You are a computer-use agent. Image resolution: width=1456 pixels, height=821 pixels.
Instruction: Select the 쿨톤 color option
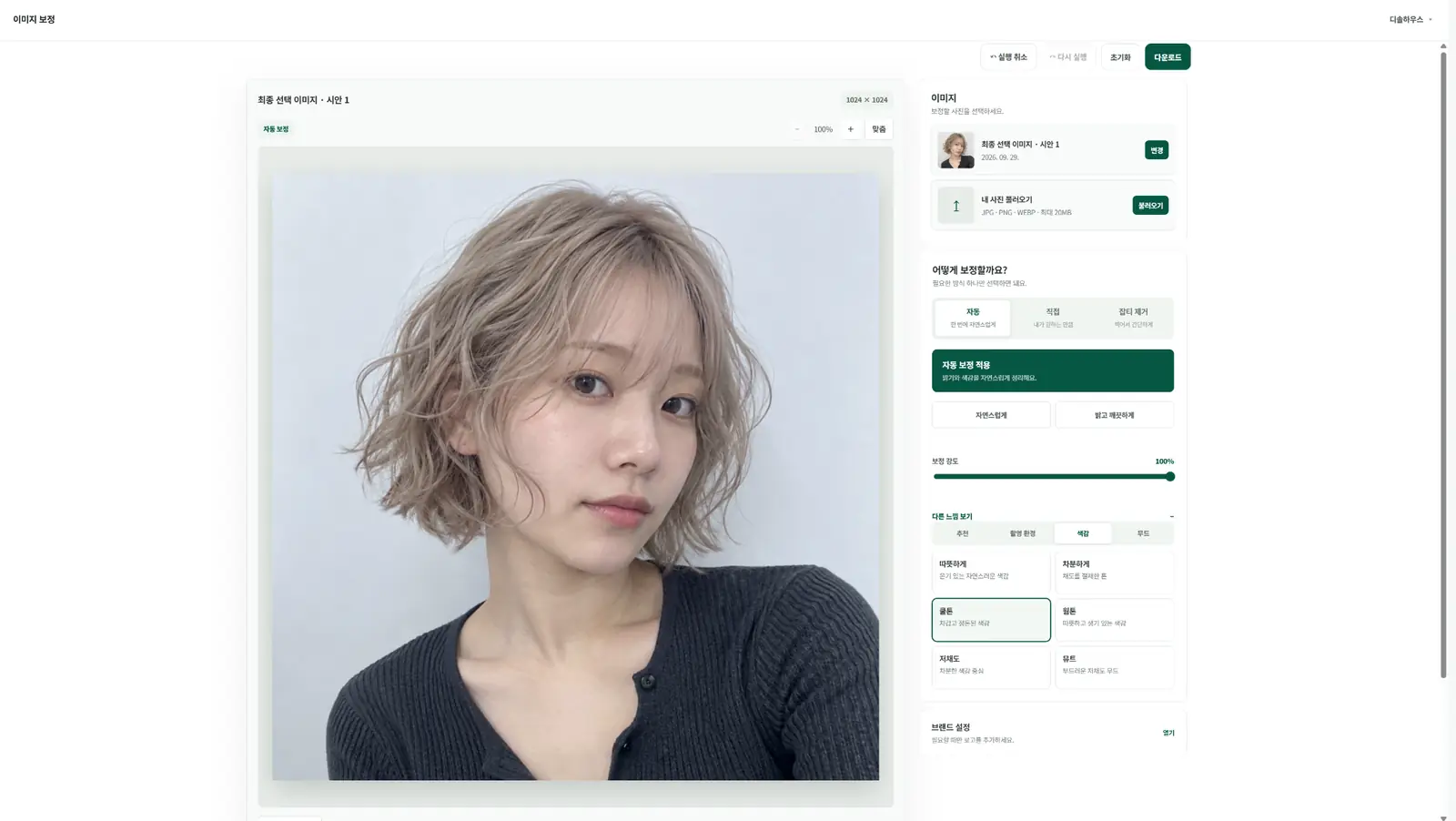[991, 620]
